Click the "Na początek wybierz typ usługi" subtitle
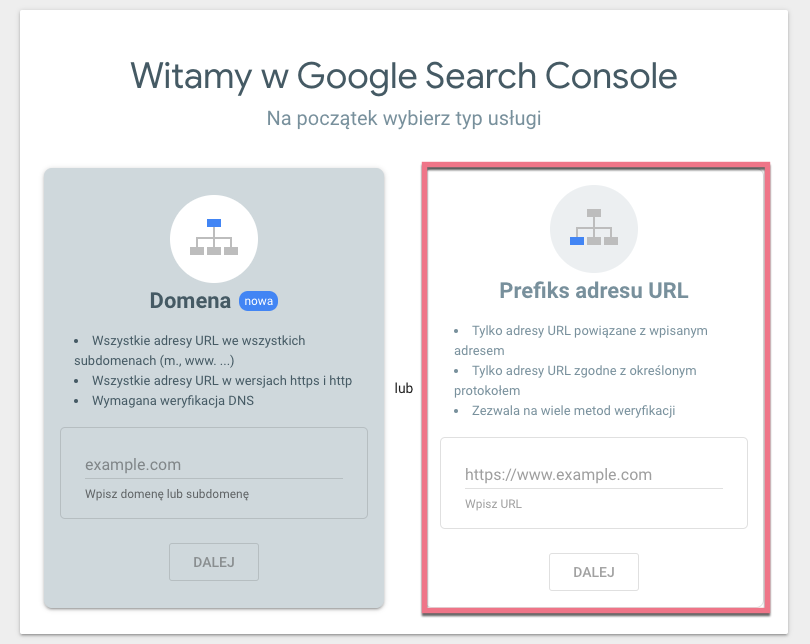The height and width of the screenshot is (644, 810). pos(404,118)
